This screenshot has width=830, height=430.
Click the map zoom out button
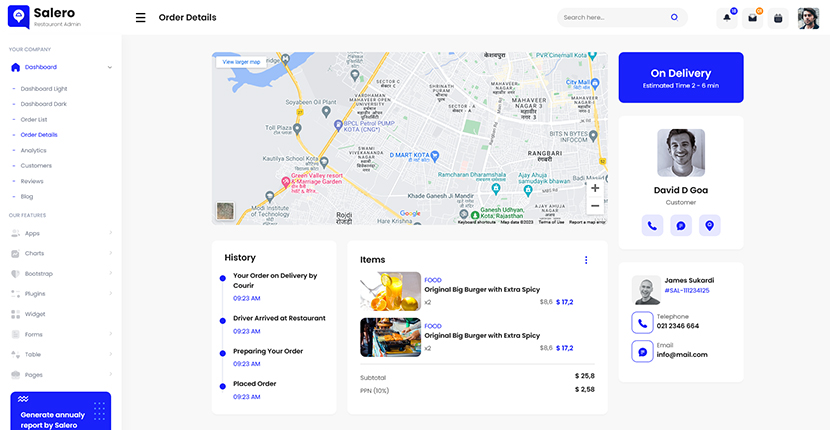[595, 206]
